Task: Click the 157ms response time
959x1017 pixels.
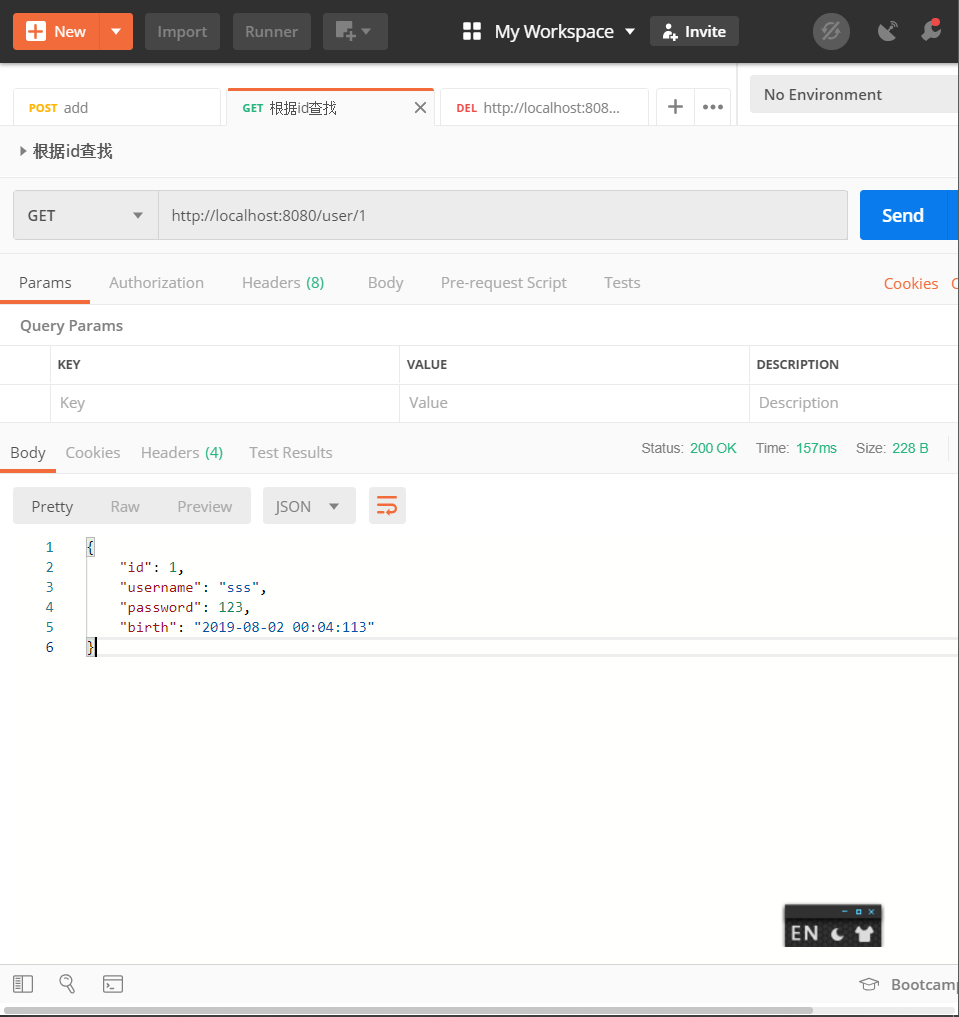Action: coord(816,448)
